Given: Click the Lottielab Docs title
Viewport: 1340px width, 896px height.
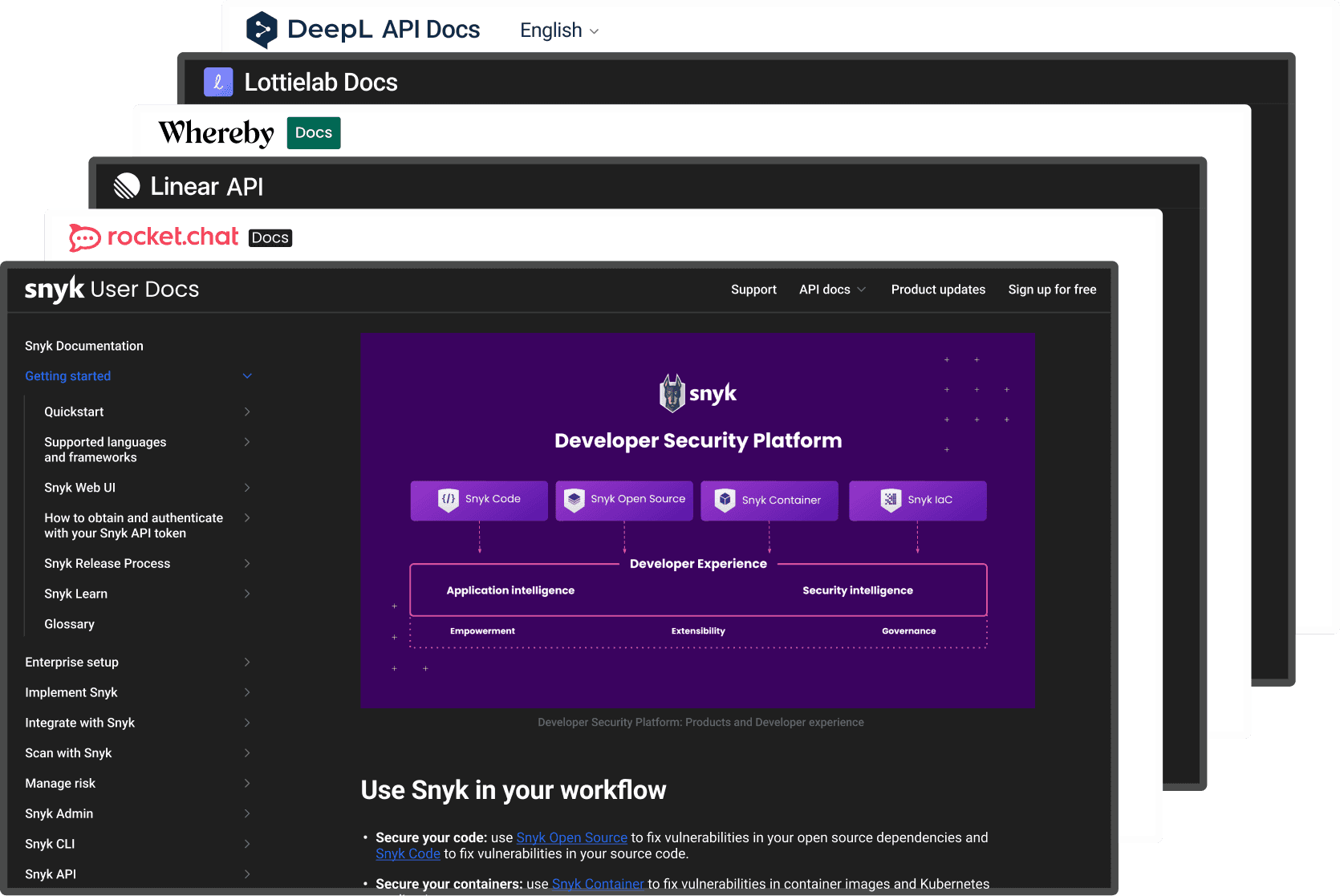Looking at the screenshot, I should tap(321, 82).
